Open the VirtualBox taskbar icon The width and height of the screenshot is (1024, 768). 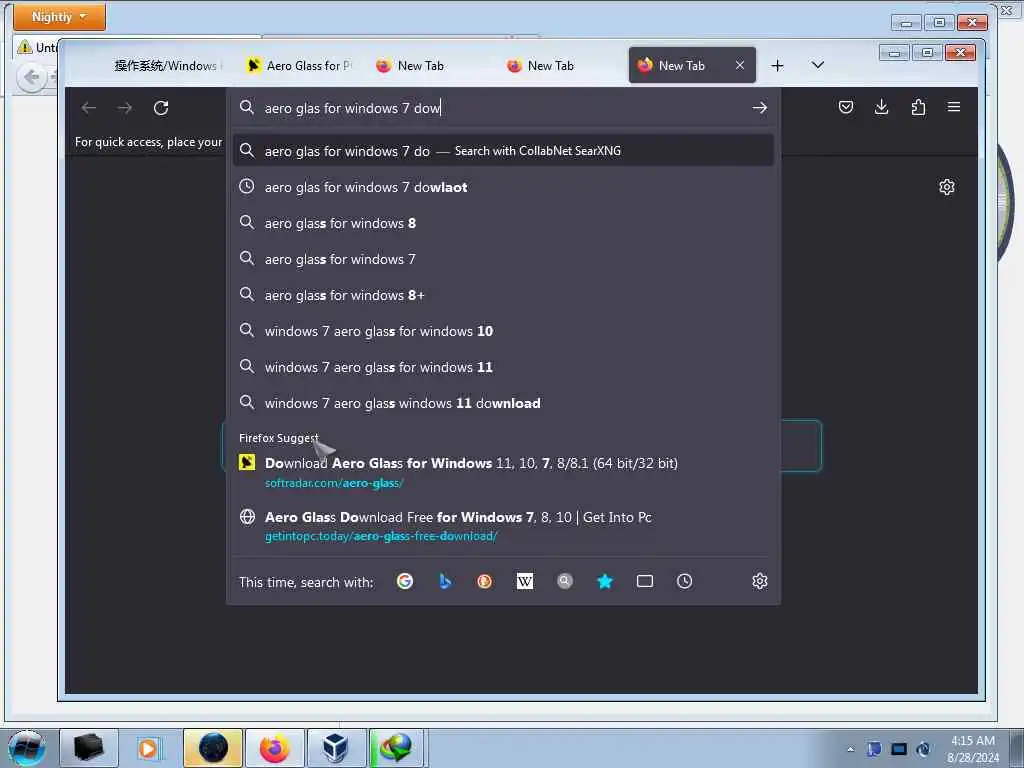336,748
